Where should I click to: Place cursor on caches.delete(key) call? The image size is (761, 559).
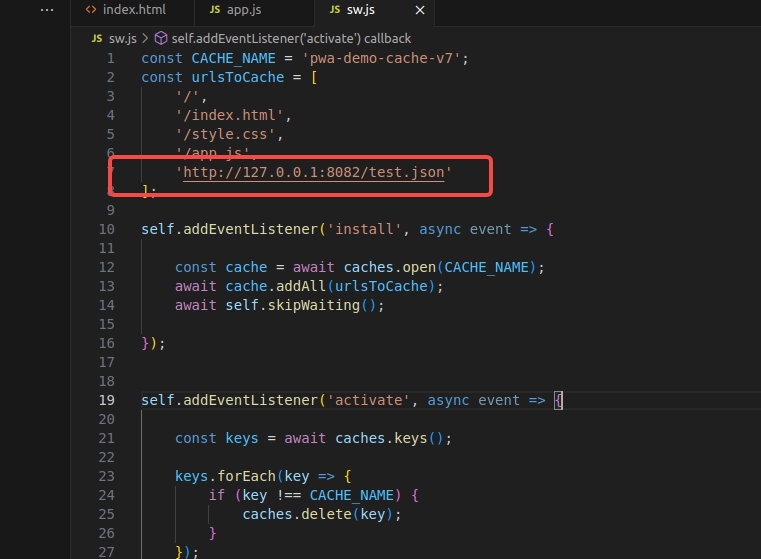(320, 514)
